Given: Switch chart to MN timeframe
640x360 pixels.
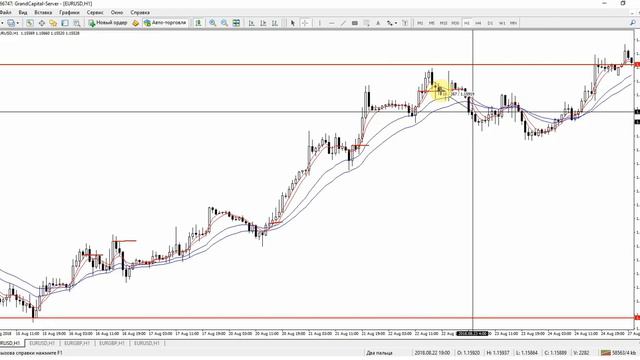Looking at the screenshot, I should [x=513, y=23].
